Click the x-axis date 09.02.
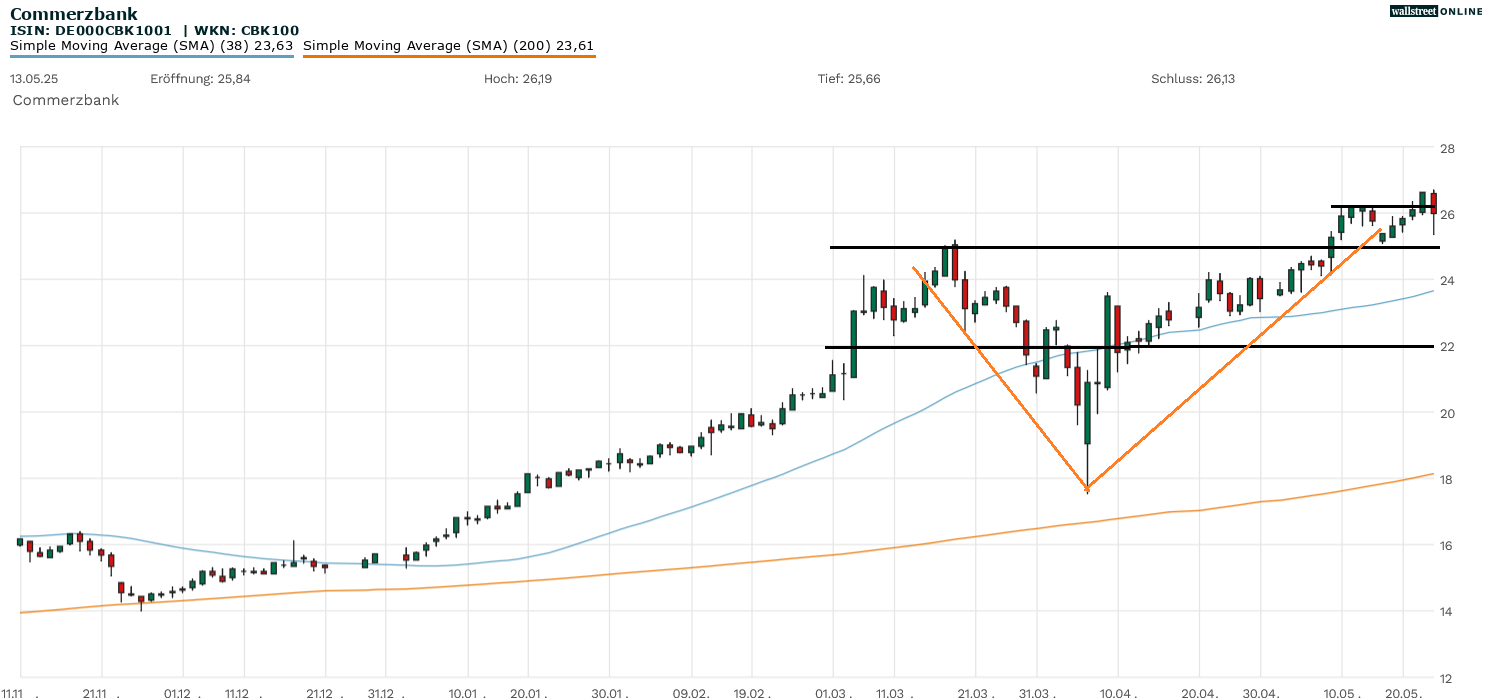Screen dimensions: 1490x698 pyautogui.click(x=690, y=693)
